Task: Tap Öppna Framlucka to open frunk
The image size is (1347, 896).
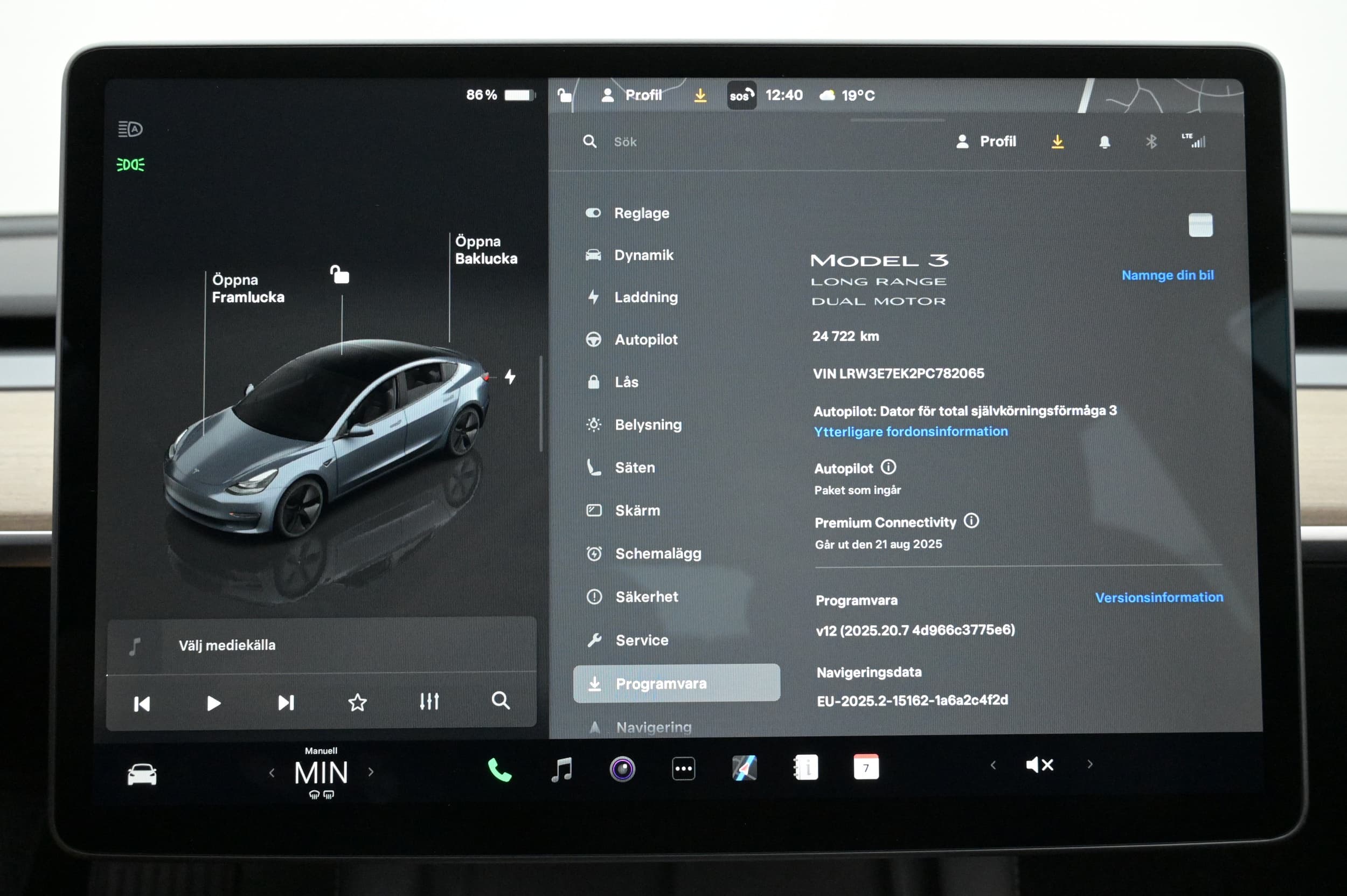Action: click(x=248, y=289)
